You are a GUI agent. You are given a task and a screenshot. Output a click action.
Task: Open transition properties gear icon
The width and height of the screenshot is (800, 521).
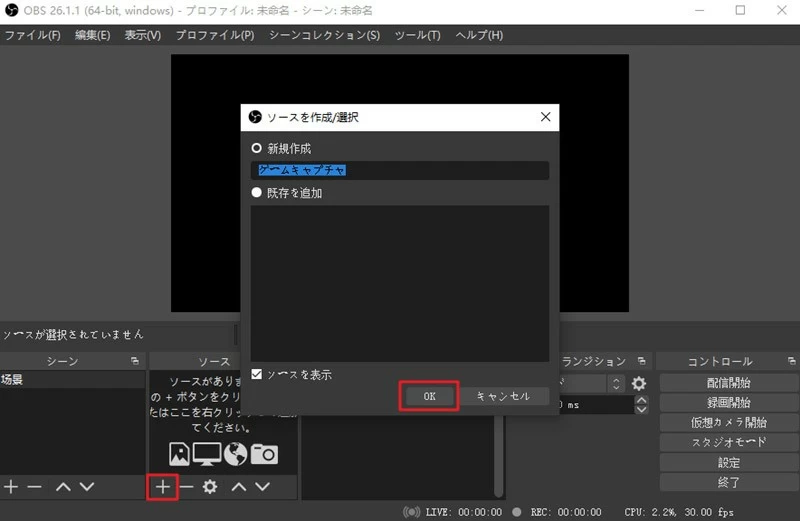point(639,383)
